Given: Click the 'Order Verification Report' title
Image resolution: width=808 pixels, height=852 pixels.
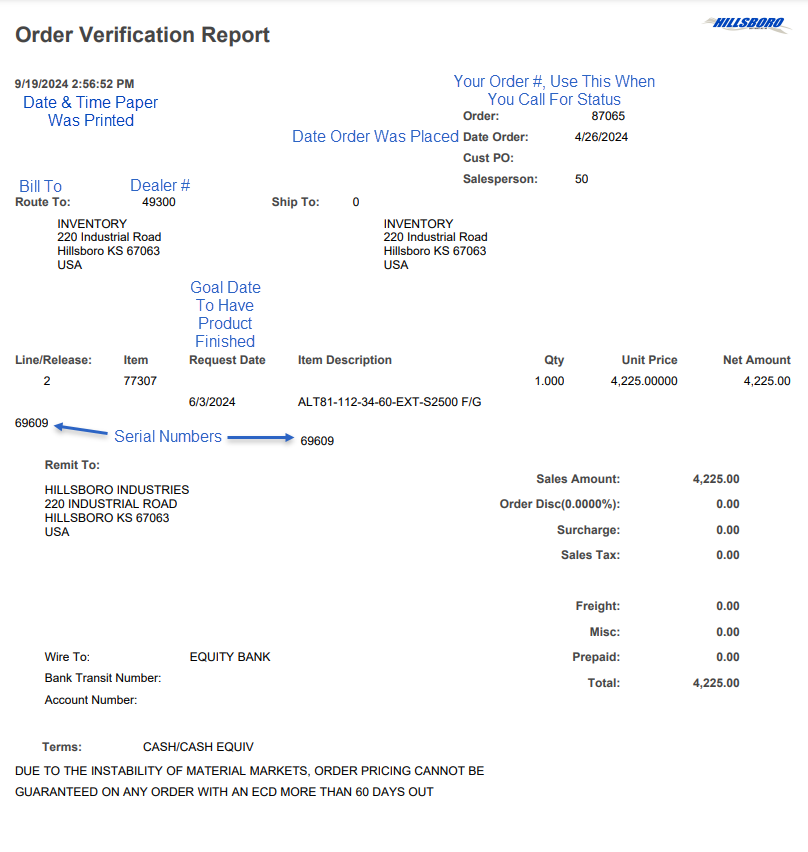Looking at the screenshot, I should (142, 35).
